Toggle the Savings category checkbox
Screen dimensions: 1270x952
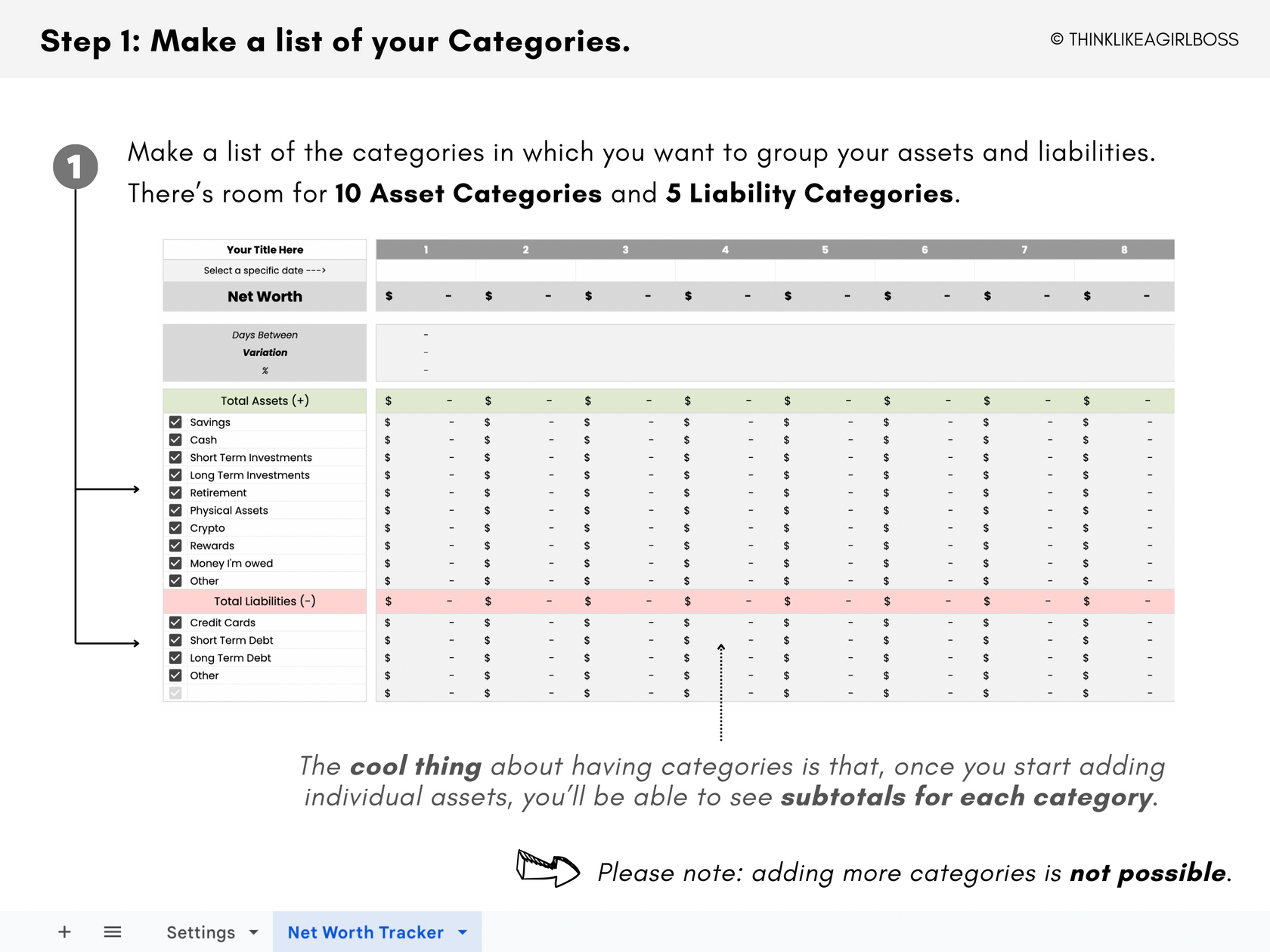[x=175, y=422]
